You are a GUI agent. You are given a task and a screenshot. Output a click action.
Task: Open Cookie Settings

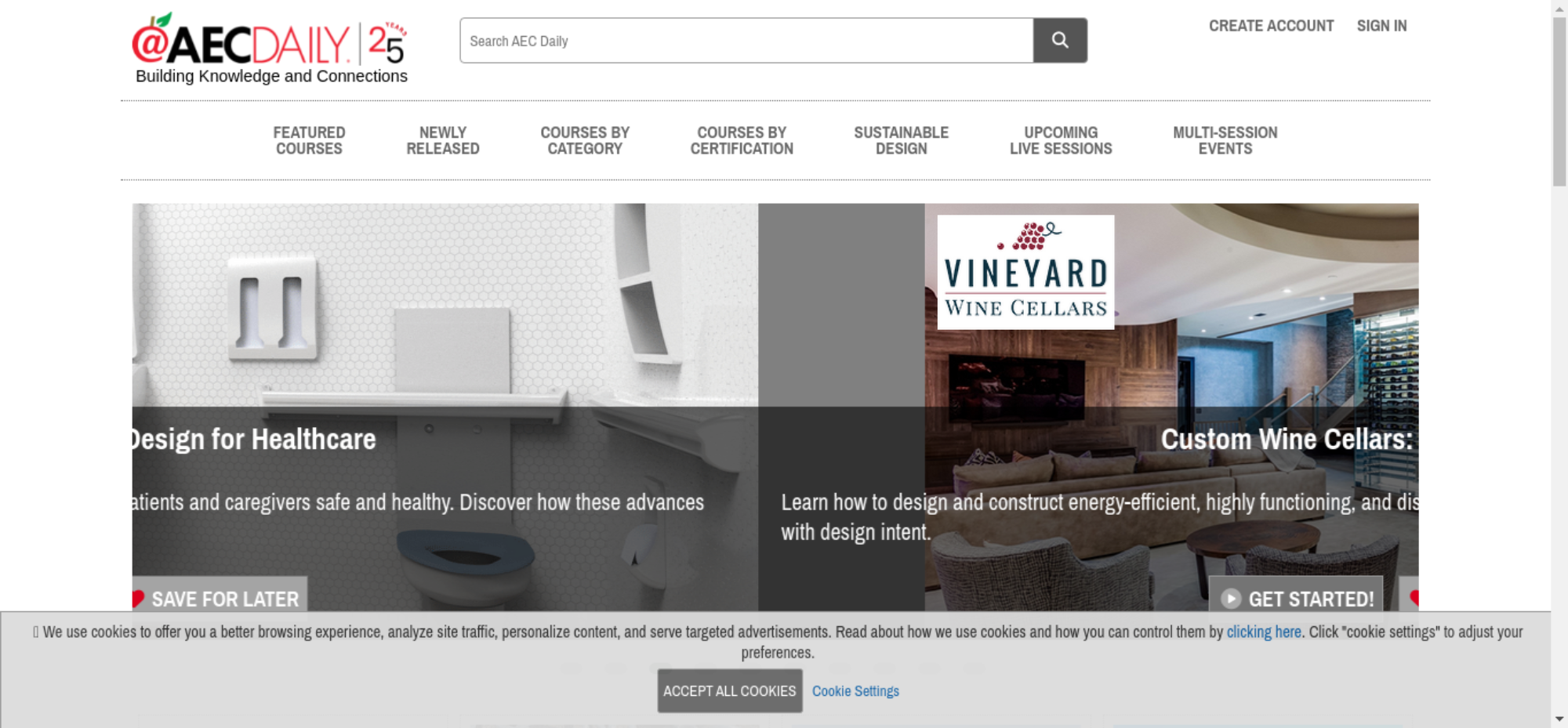coord(855,691)
